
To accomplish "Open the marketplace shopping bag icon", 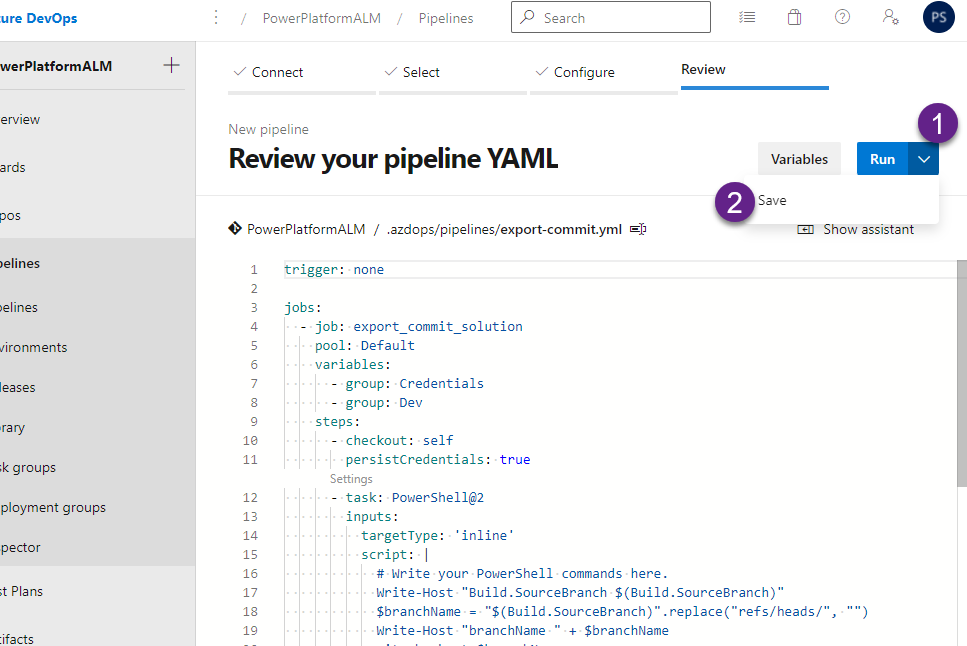I will click(x=794, y=18).
